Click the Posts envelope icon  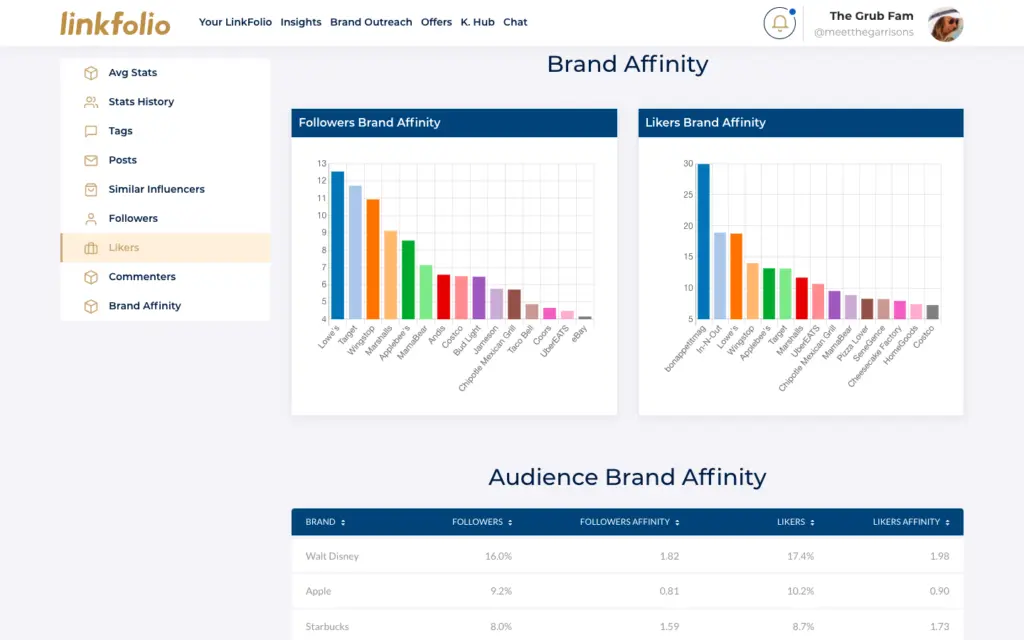pyautogui.click(x=91, y=160)
